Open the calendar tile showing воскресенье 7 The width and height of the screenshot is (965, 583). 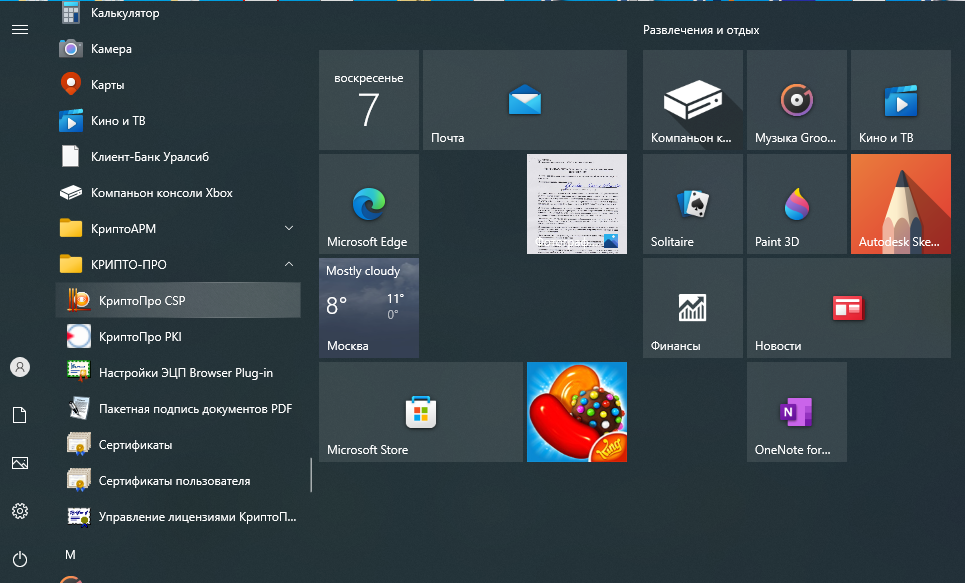click(x=369, y=100)
